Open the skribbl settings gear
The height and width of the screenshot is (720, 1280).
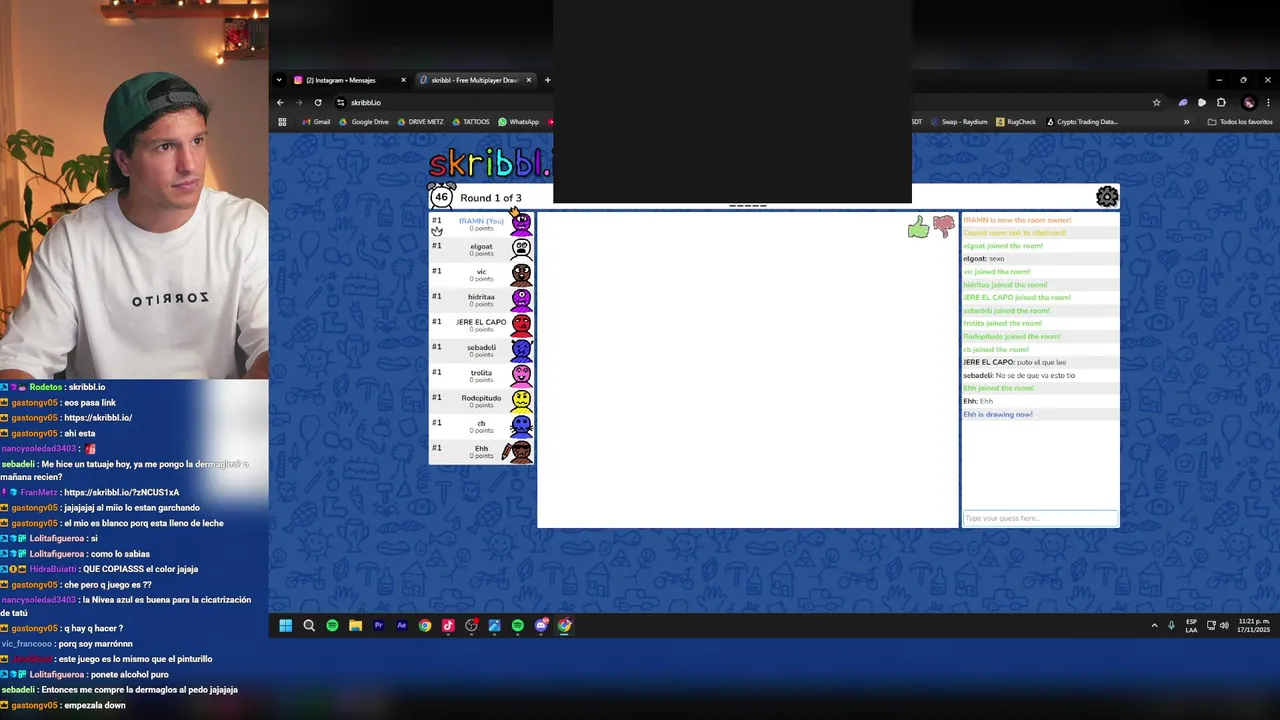coord(1106,197)
